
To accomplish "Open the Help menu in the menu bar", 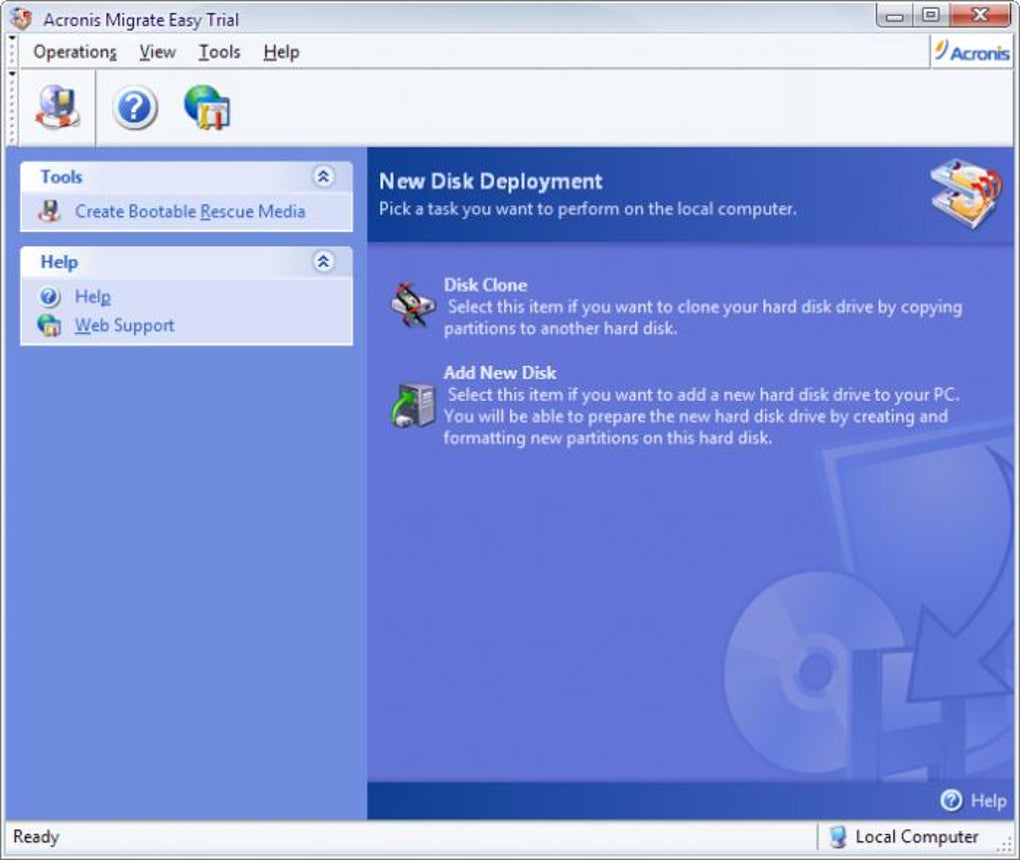I will pos(281,52).
